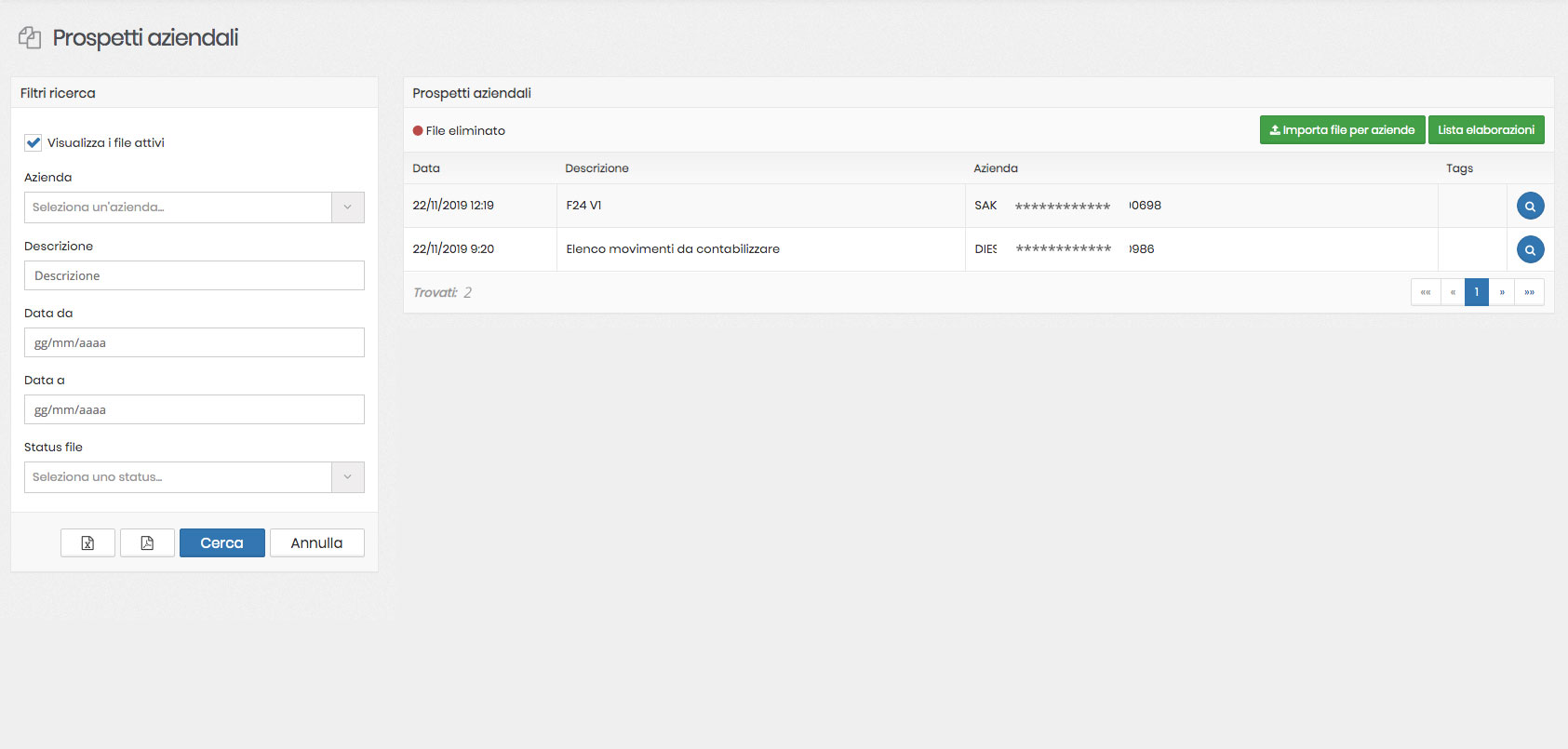Open details magnifier for Elenco movimenti row
The height and width of the screenshot is (749, 1568).
pos(1530,249)
